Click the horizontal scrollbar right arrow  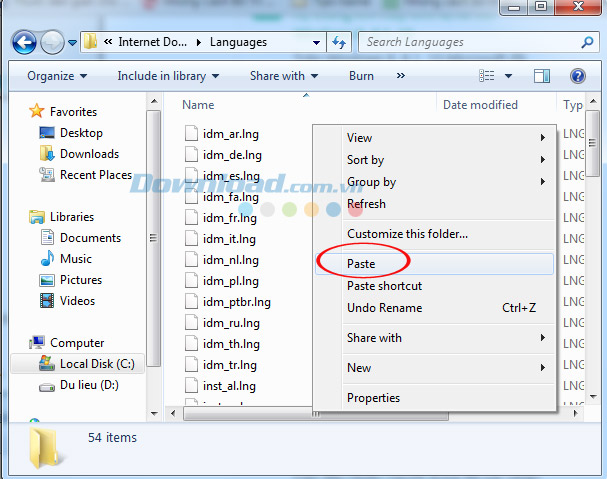576,413
